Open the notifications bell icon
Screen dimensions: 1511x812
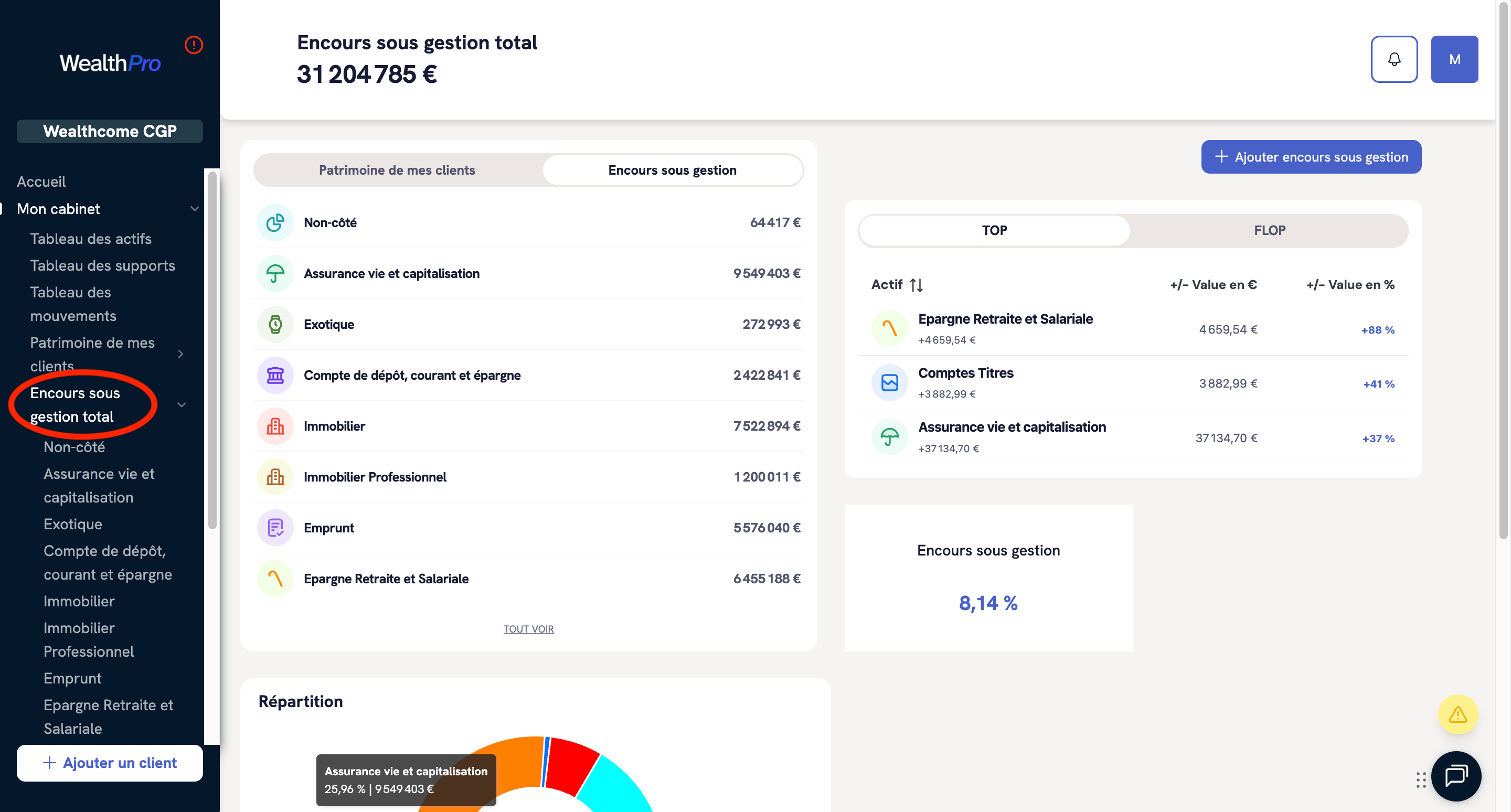coord(1393,59)
